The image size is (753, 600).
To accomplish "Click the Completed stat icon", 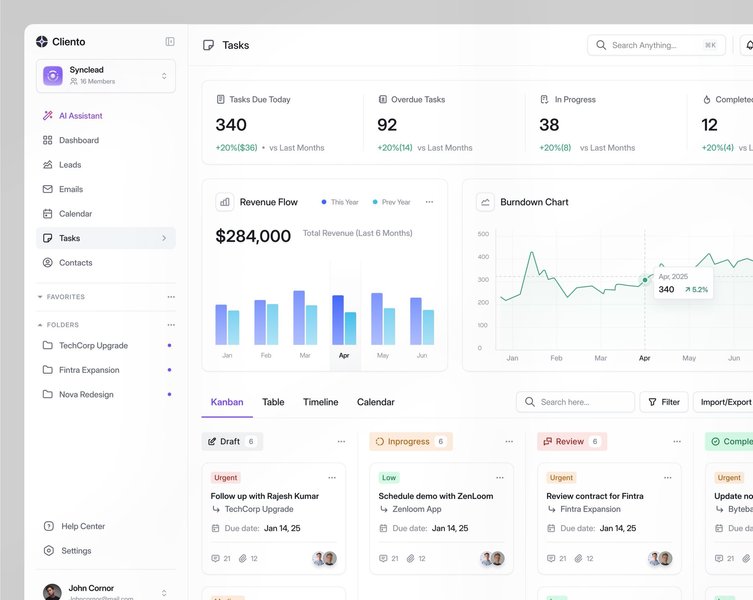I will pos(707,99).
